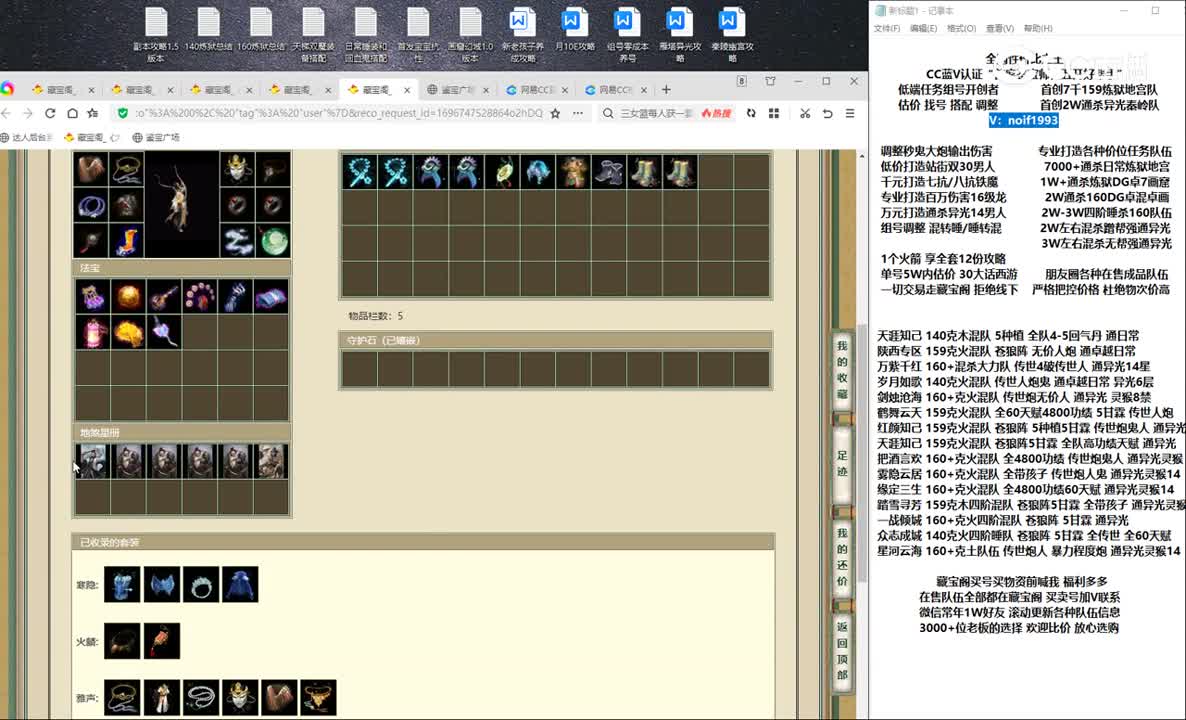Open Notepad 编辑(E) menu

(x=923, y=28)
